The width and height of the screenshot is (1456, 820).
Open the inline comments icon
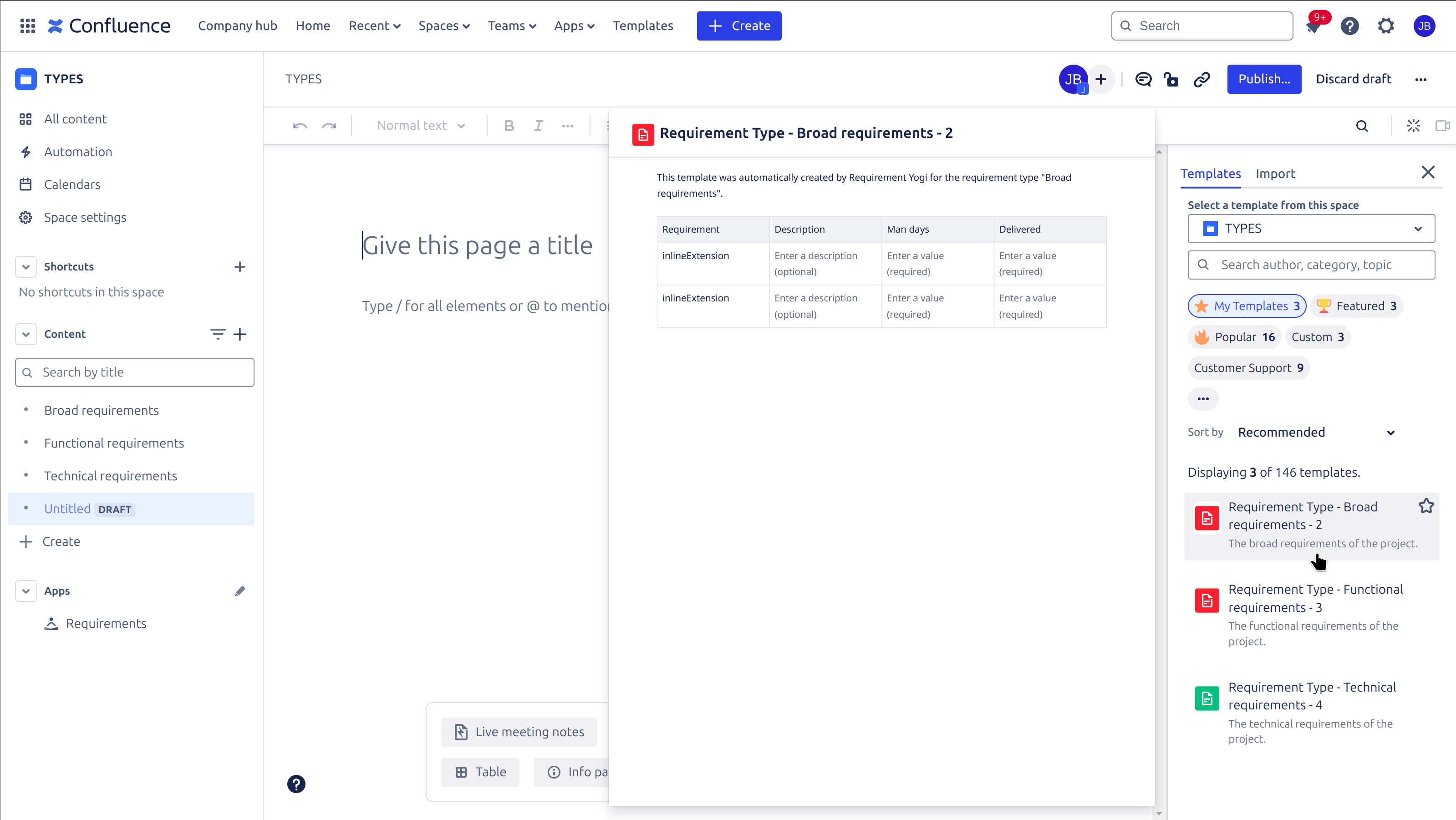tap(1143, 79)
